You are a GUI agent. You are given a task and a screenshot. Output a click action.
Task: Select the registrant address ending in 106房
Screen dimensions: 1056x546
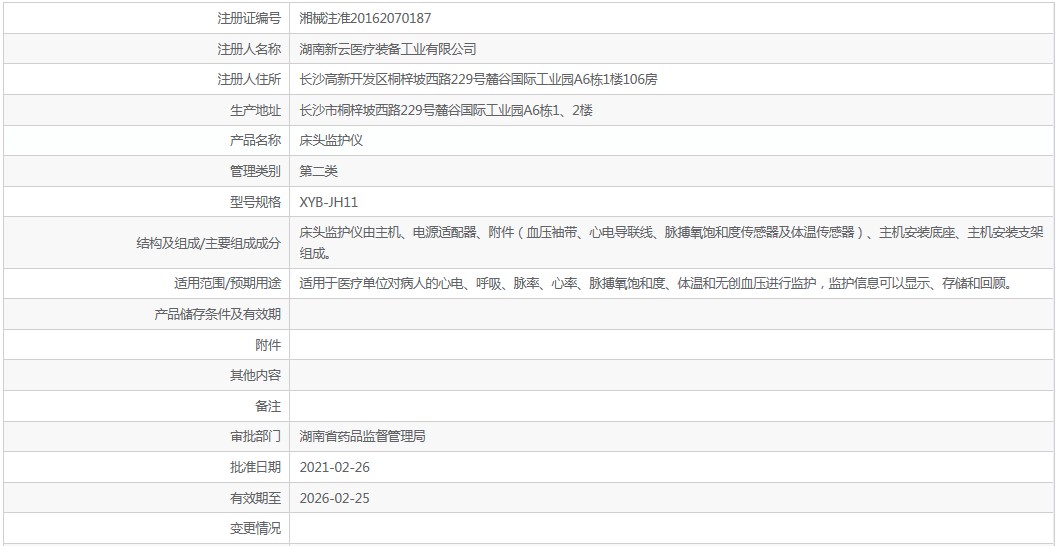click(x=478, y=79)
